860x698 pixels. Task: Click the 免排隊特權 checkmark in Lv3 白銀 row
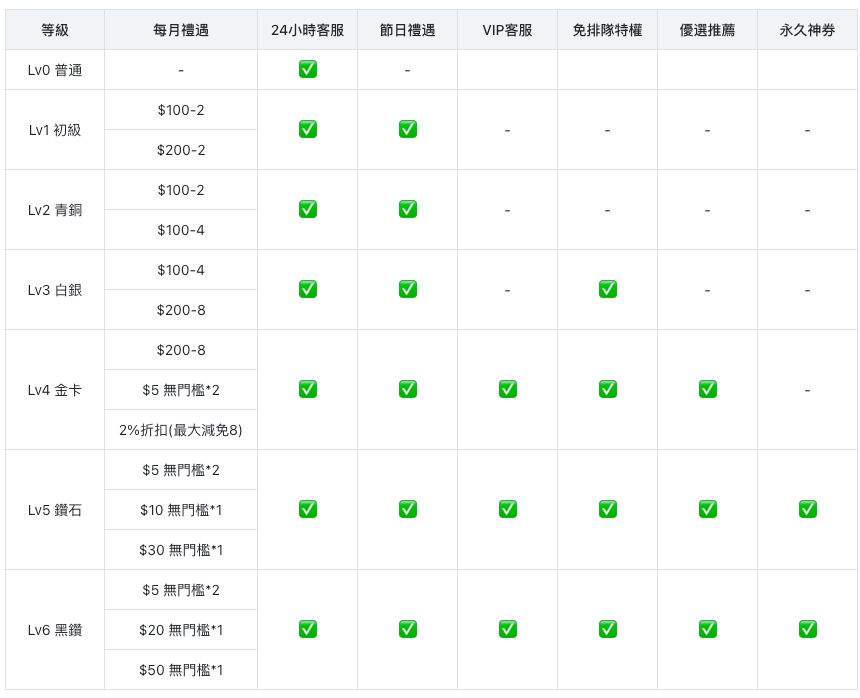click(608, 289)
